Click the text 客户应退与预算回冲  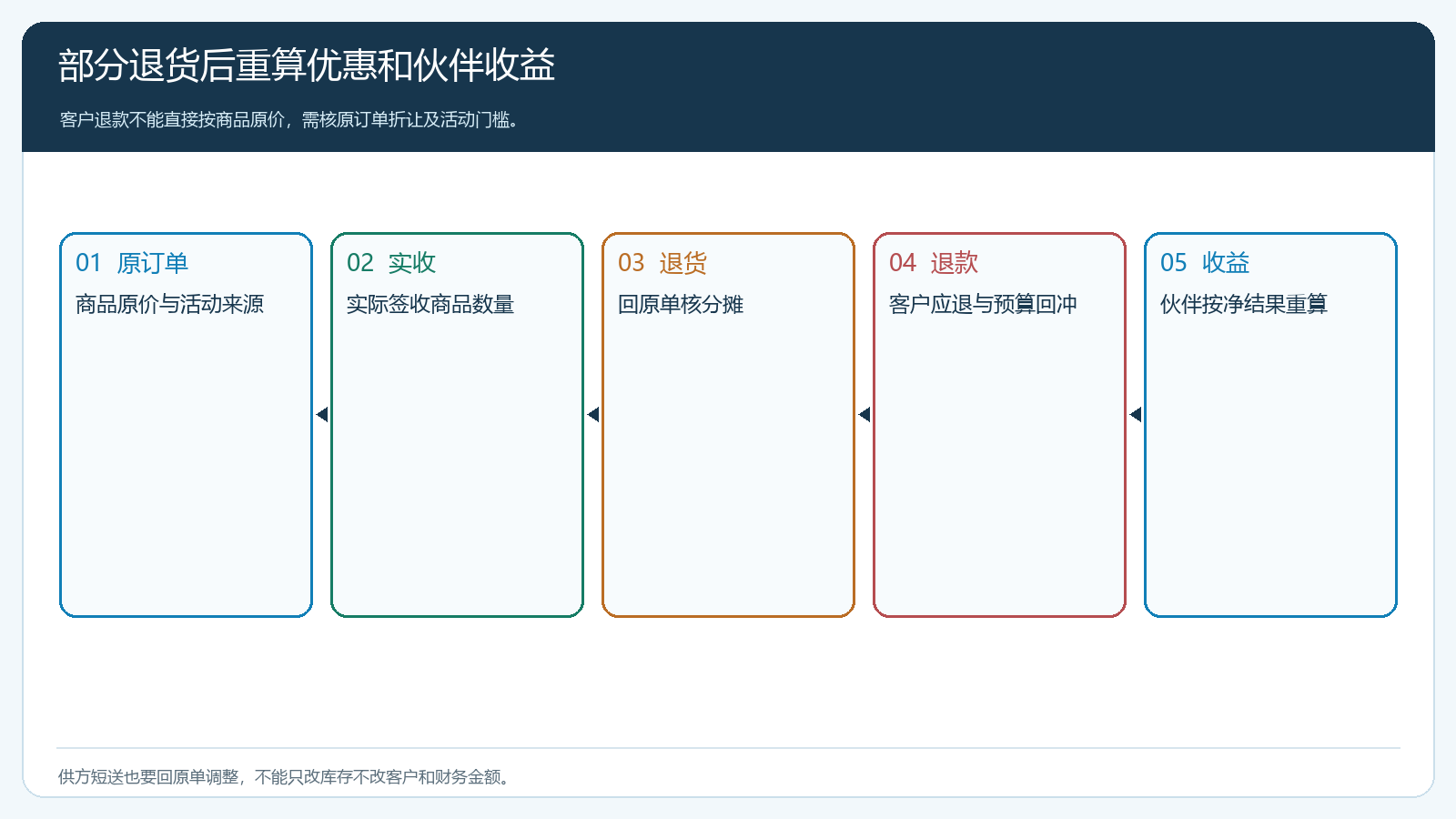click(x=983, y=304)
